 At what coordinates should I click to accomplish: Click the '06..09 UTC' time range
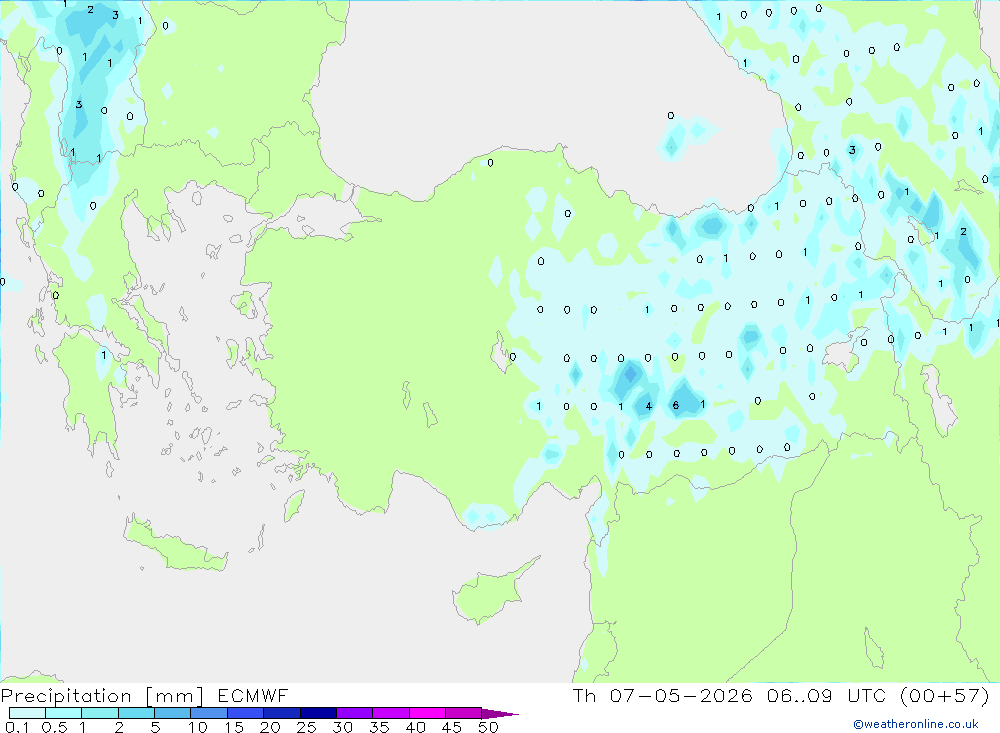point(827,696)
